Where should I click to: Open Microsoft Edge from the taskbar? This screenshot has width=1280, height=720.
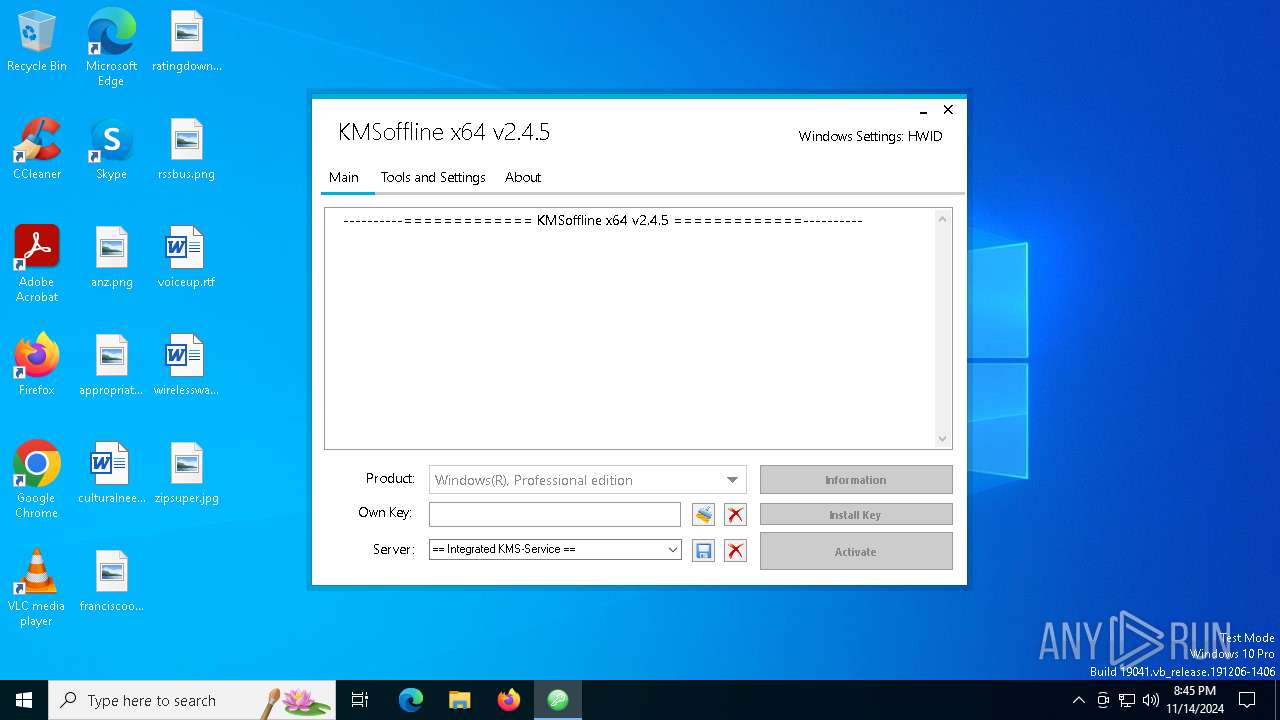(x=411, y=700)
